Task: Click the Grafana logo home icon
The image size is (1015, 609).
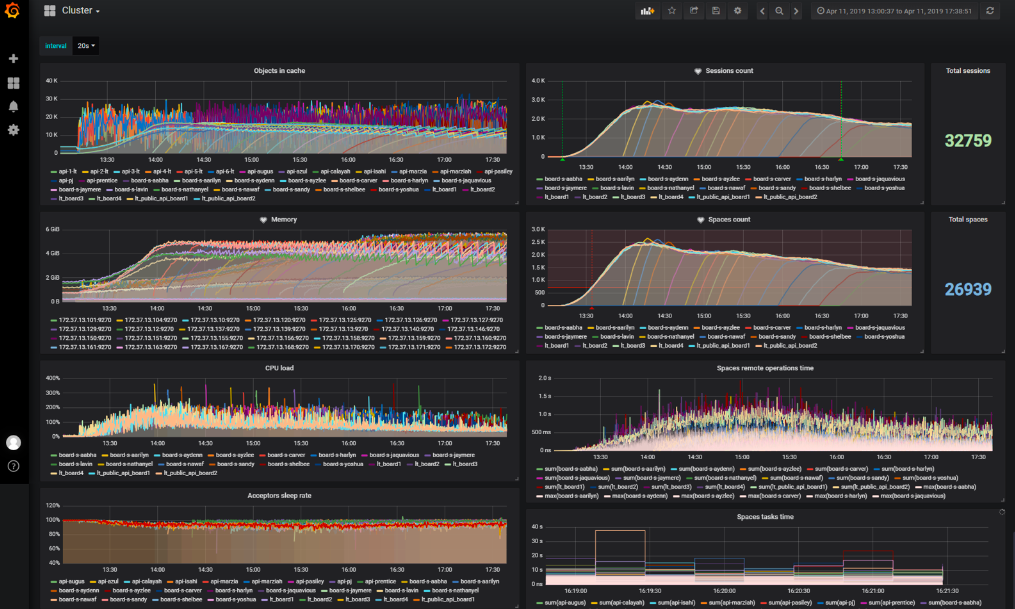Action: click(x=12, y=11)
